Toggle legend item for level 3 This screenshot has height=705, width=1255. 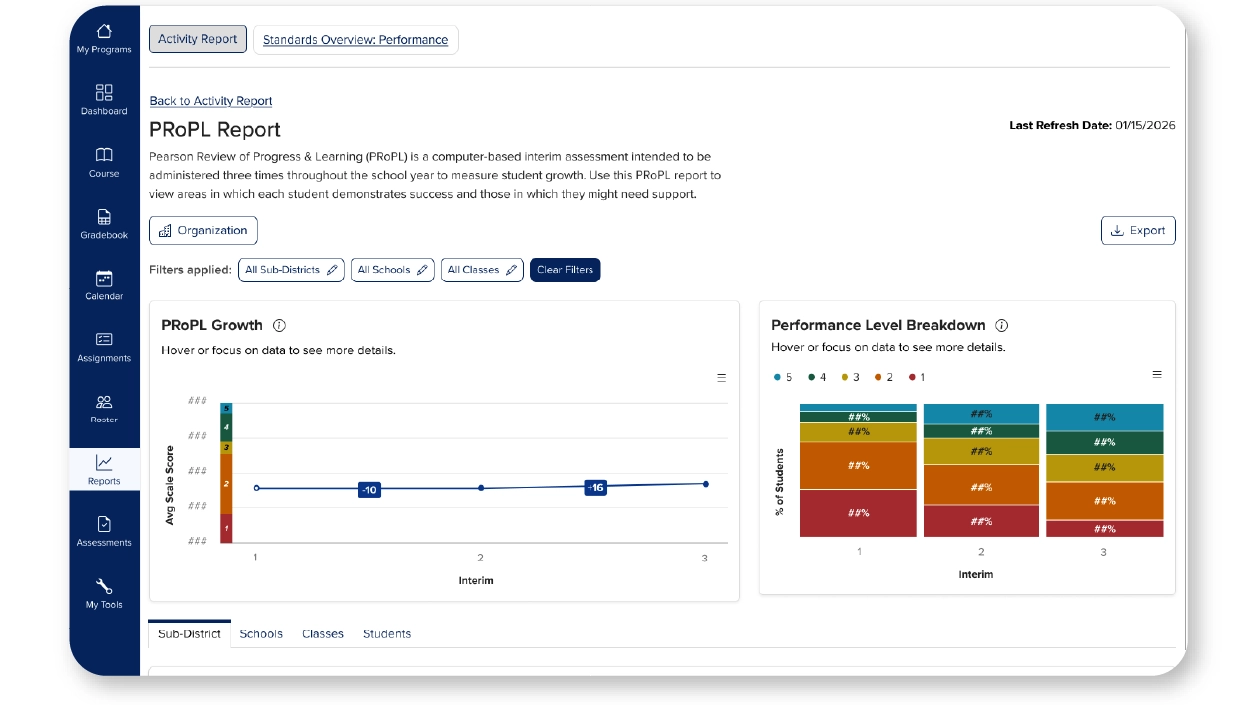click(x=850, y=377)
